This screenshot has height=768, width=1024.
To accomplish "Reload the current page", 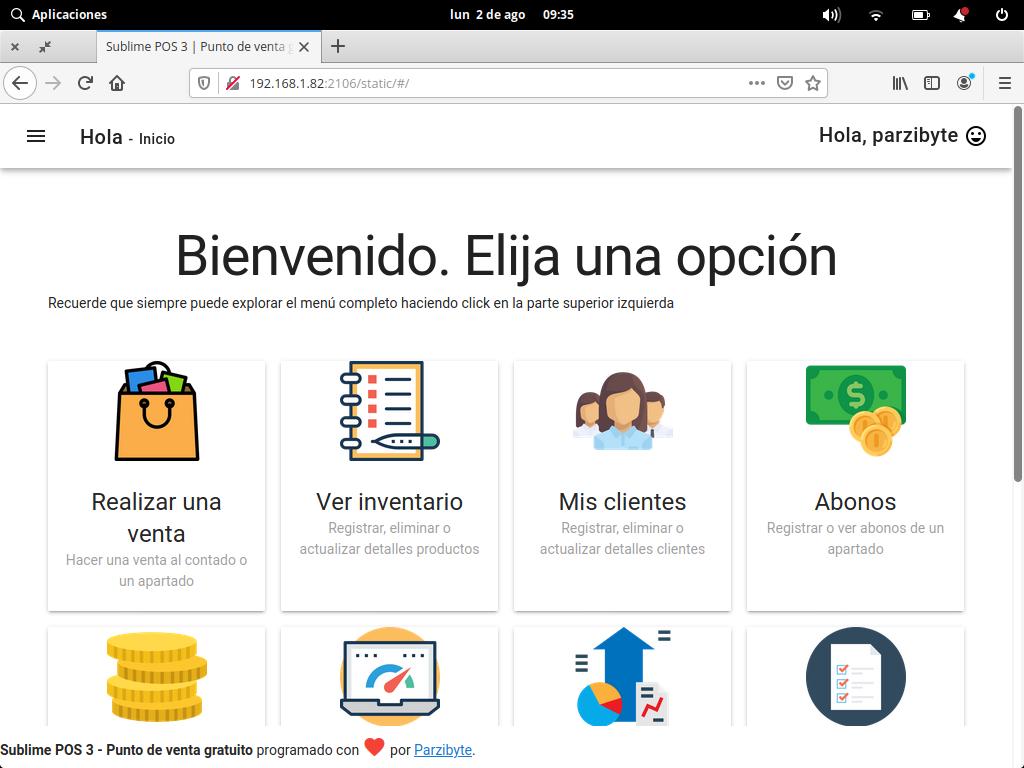I will pos(85,83).
